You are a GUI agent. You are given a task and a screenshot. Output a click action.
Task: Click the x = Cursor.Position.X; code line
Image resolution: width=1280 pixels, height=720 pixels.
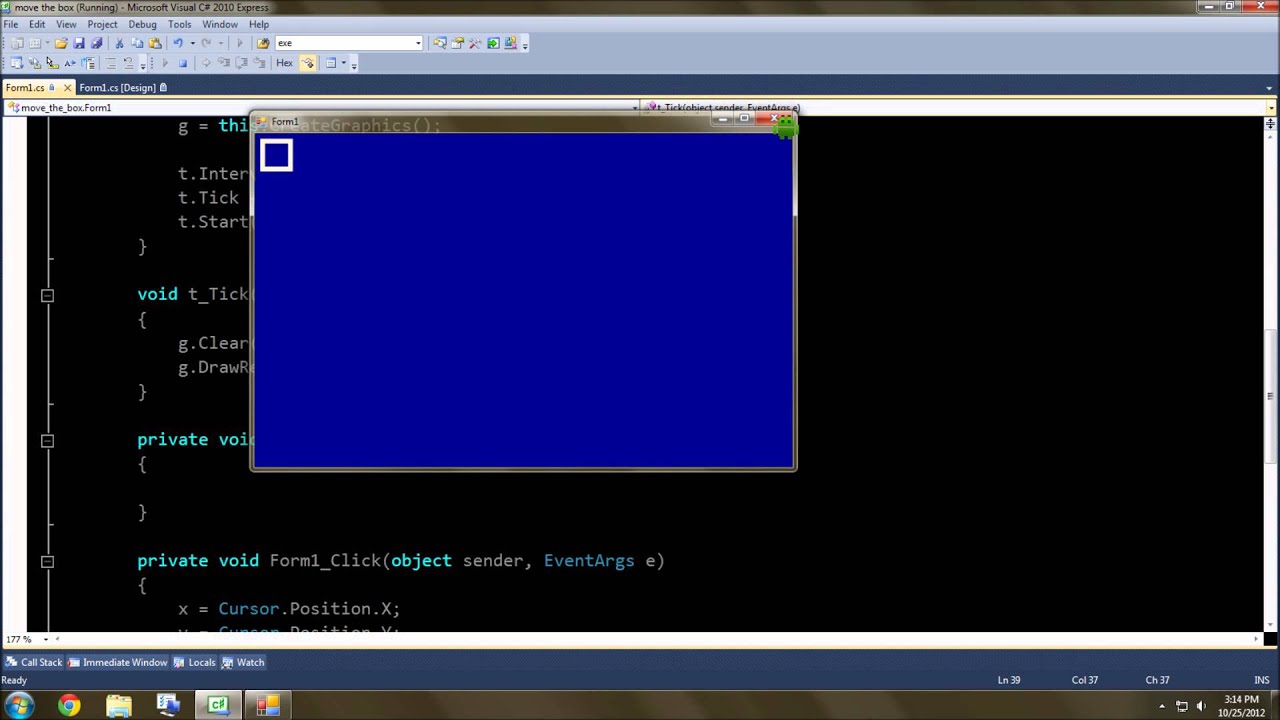point(289,609)
